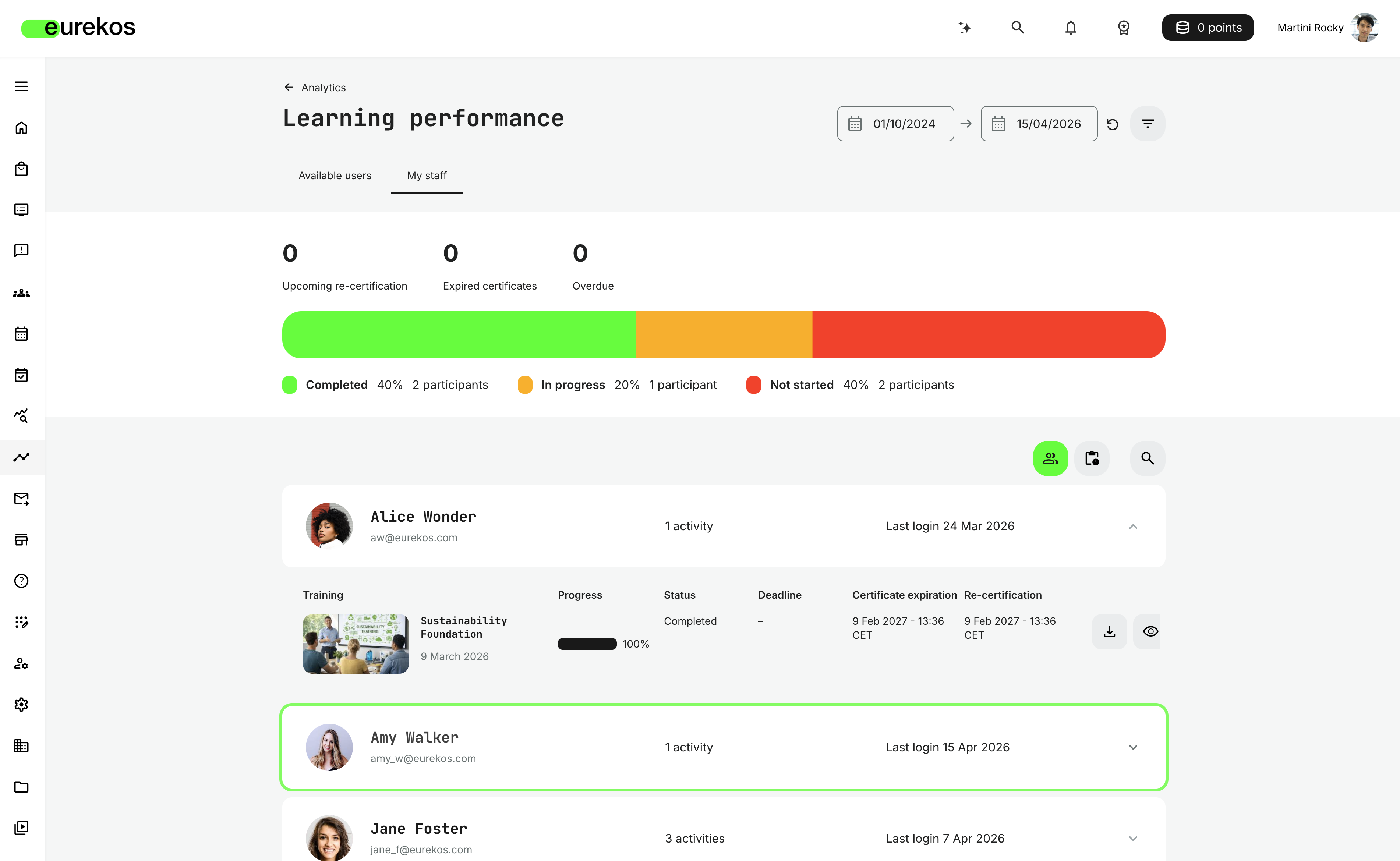
Task: Click Alice Wonder's avatar
Action: (329, 526)
